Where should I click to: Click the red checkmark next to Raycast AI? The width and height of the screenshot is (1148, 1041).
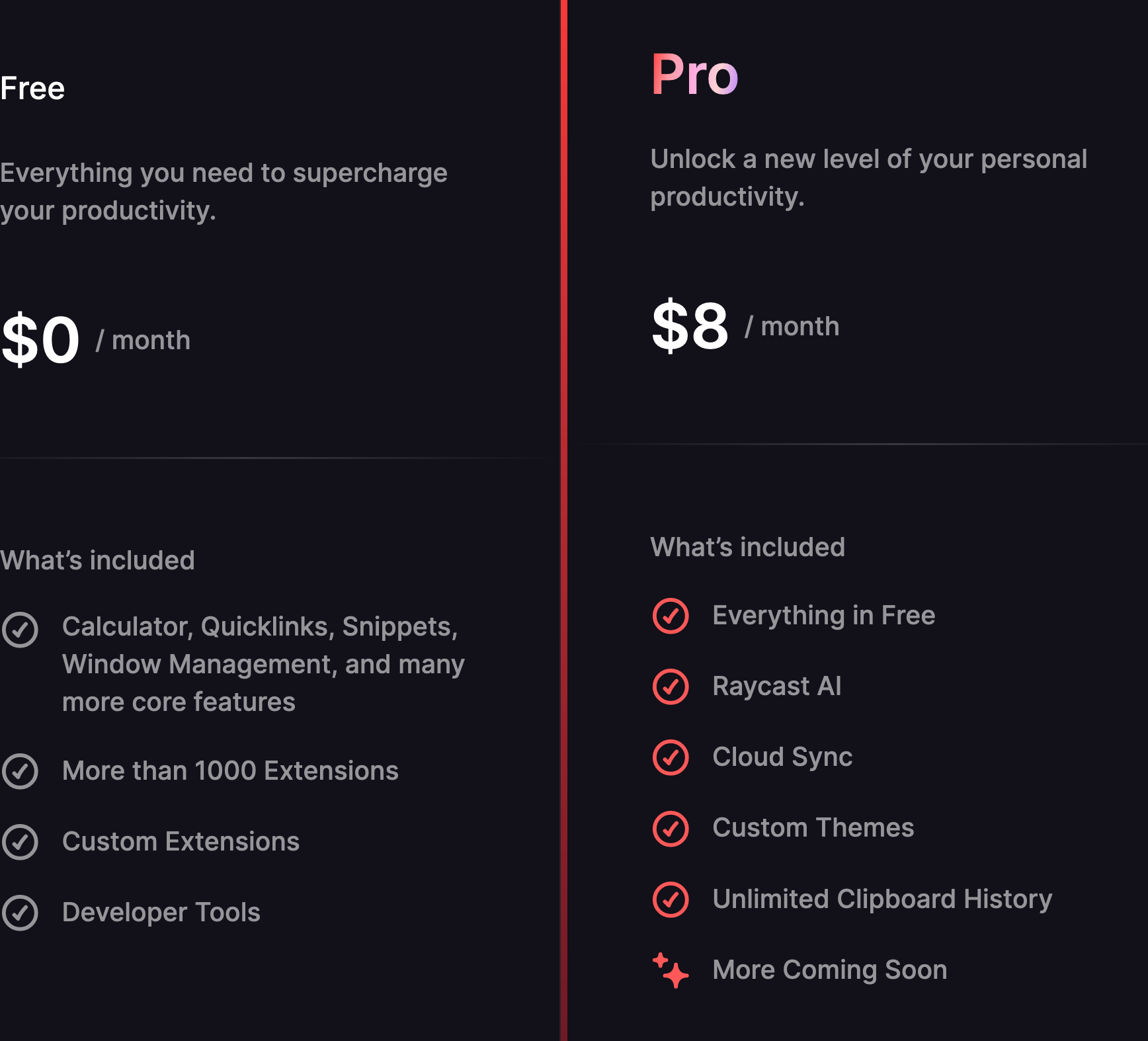[671, 687]
